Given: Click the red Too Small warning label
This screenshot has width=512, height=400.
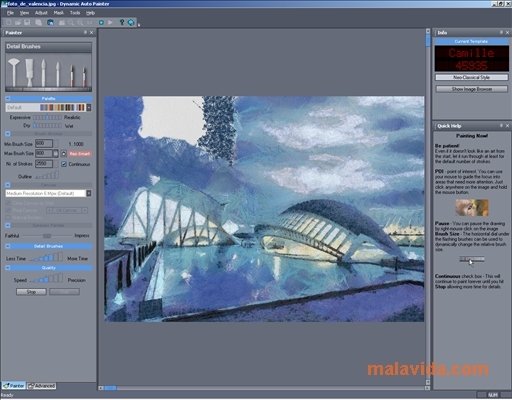Looking at the screenshot, I should click(x=80, y=154).
